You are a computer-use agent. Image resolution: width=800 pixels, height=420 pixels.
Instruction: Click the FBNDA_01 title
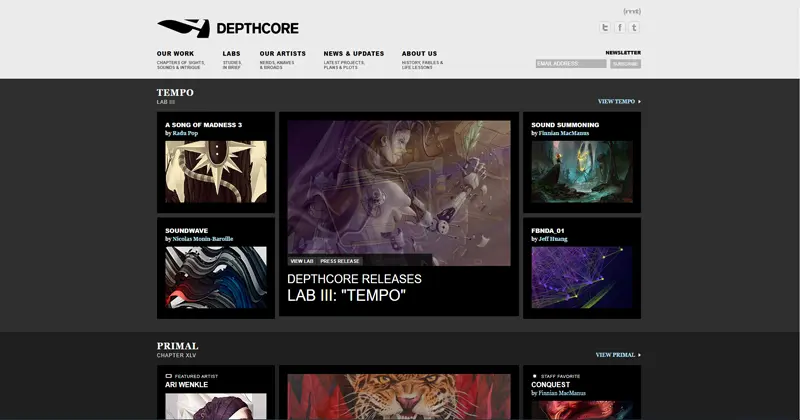(x=547, y=231)
